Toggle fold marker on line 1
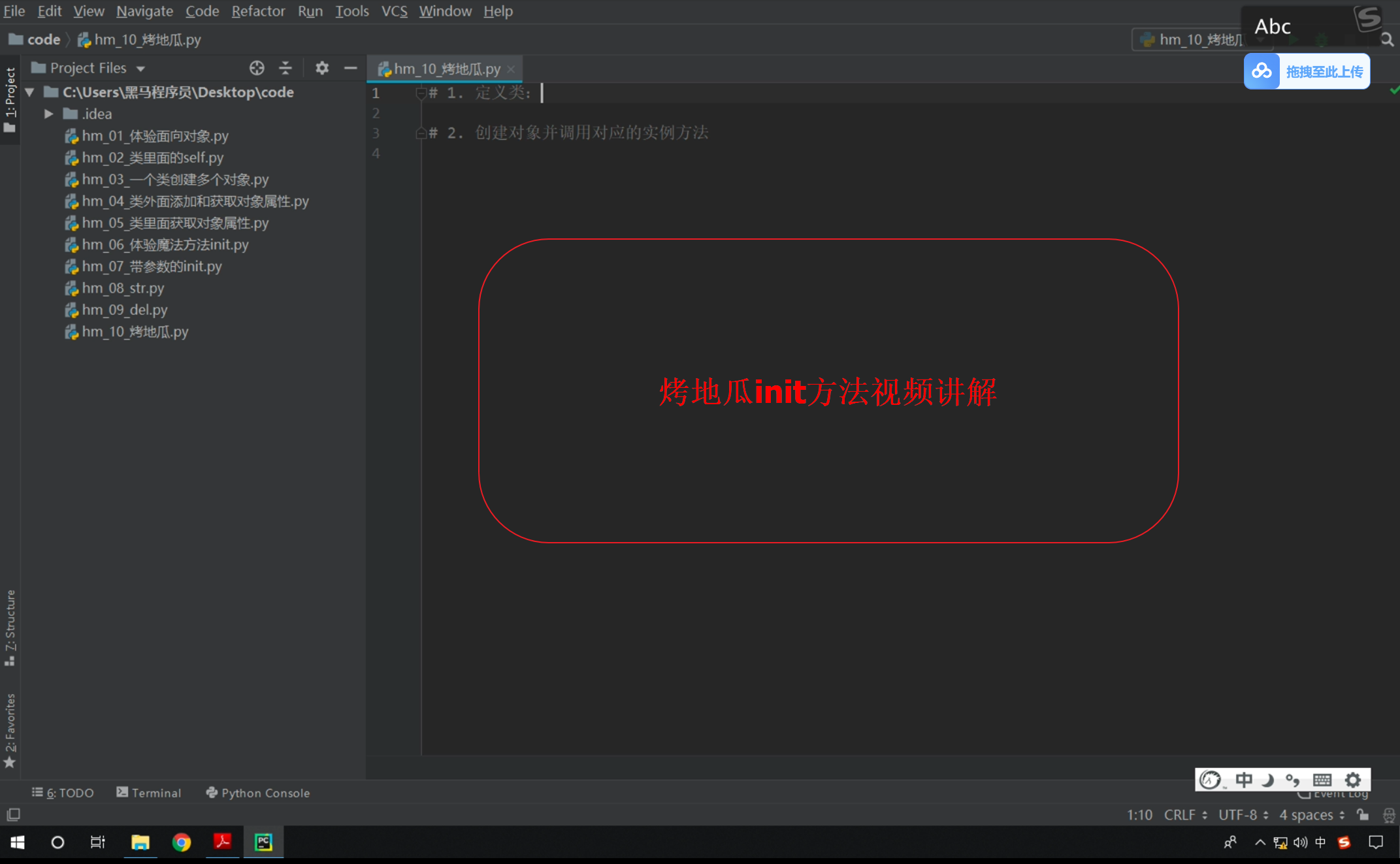Screen dimensions: 1400x864 [421, 93]
